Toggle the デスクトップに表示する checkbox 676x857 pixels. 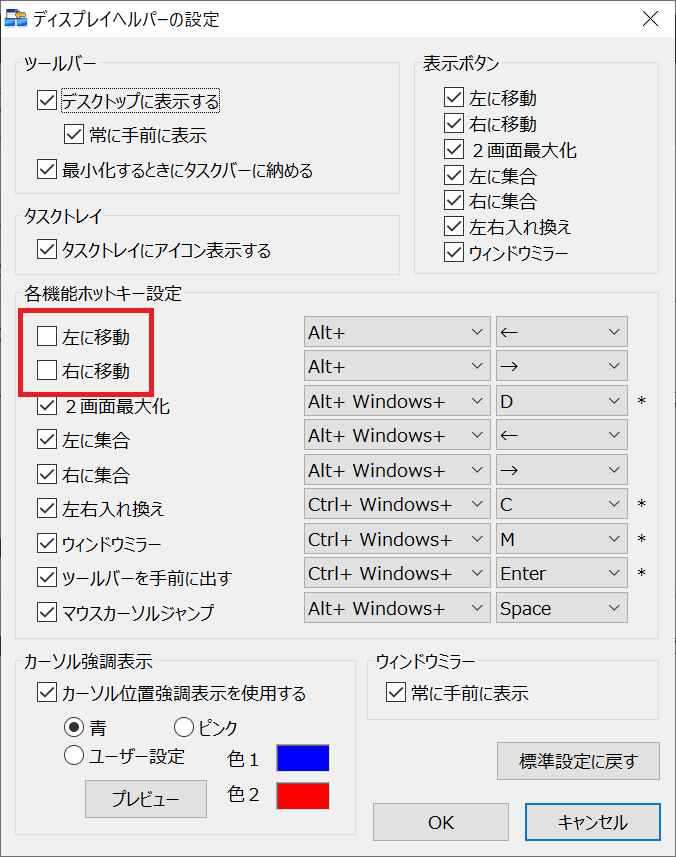tap(46, 101)
